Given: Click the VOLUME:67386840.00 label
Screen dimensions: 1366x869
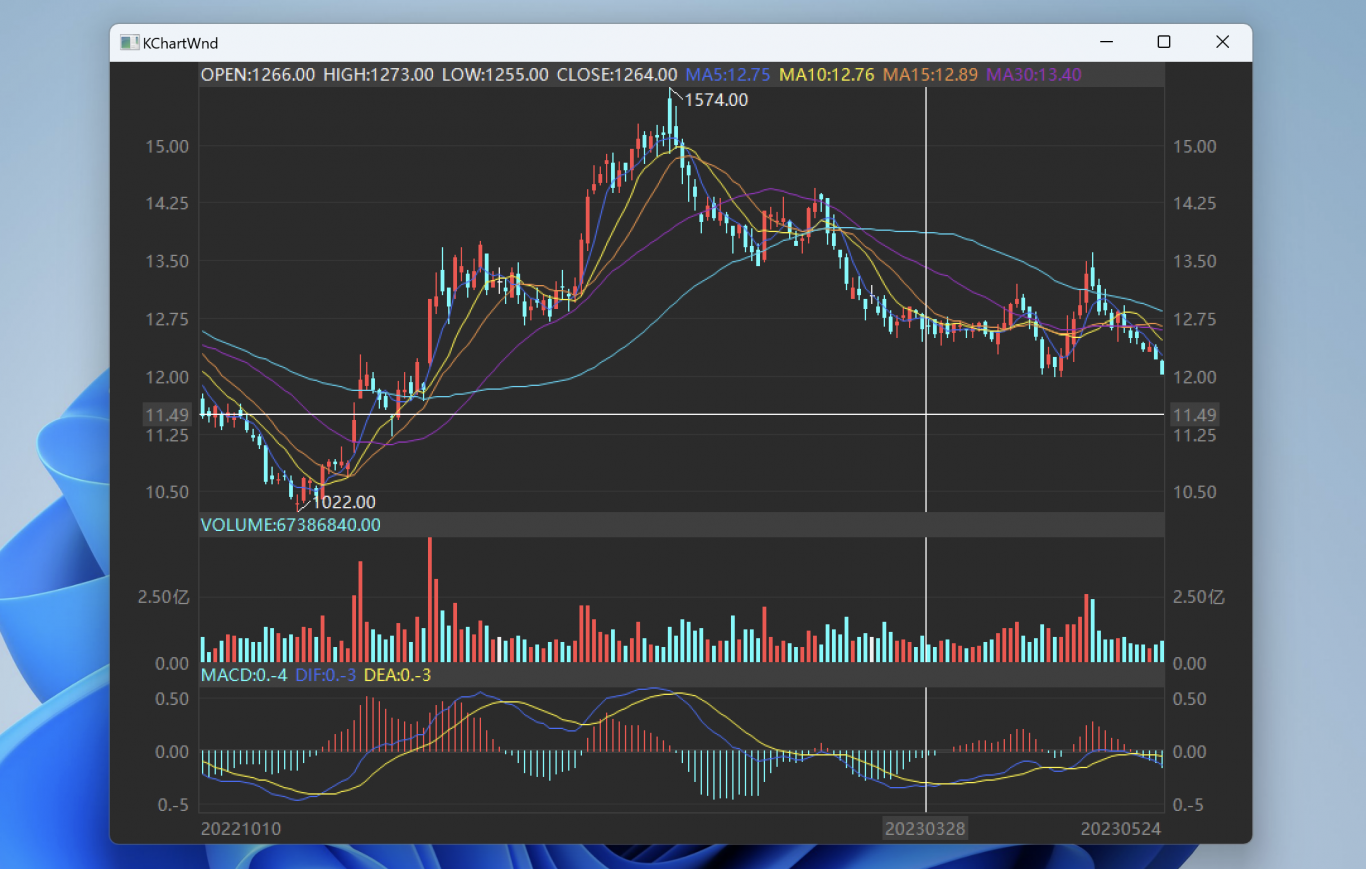Looking at the screenshot, I should tap(291, 525).
